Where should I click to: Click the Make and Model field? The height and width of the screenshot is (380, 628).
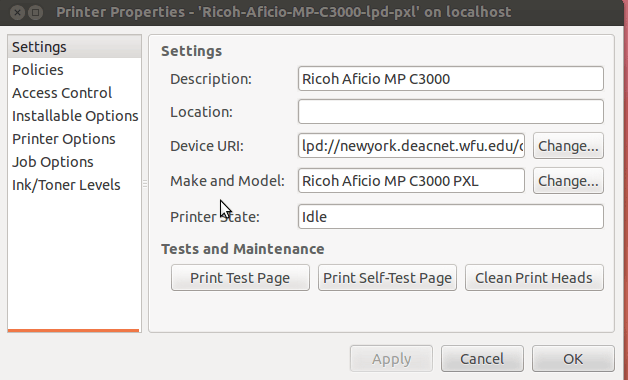[x=411, y=181]
